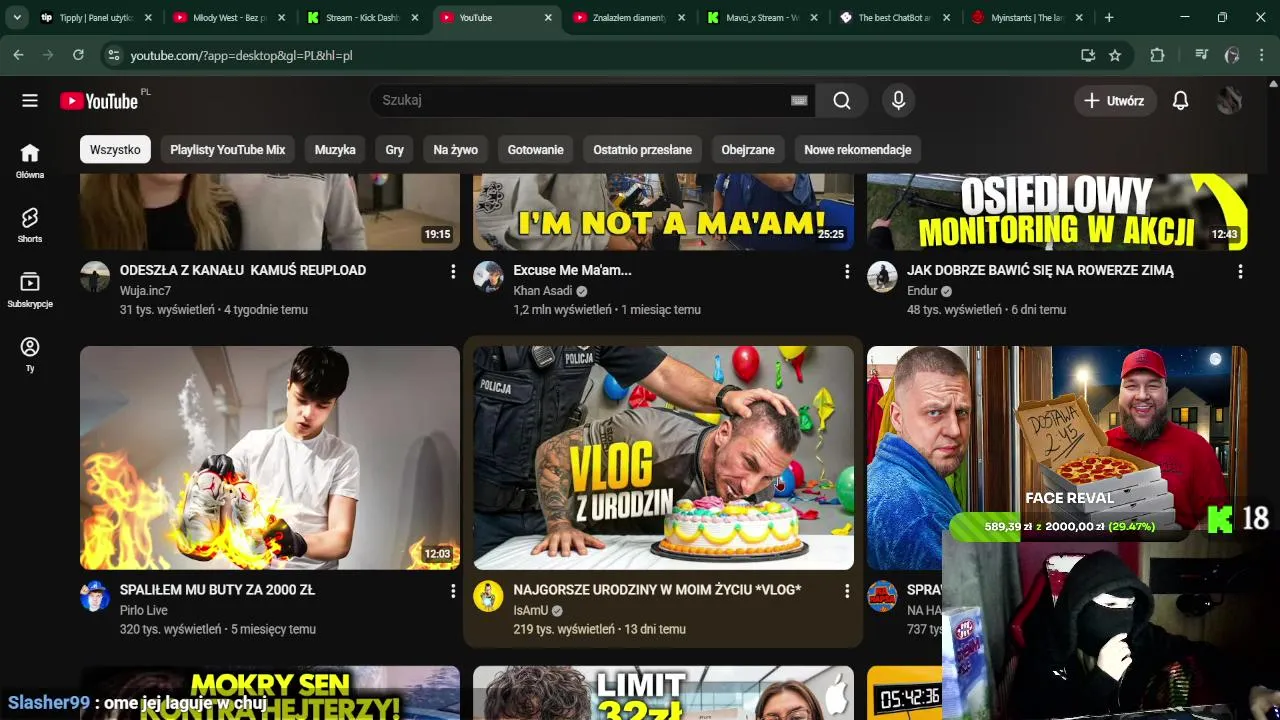Select Playlisty YouTube Mix chip
Image resolution: width=1280 pixels, height=720 pixels.
point(228,150)
